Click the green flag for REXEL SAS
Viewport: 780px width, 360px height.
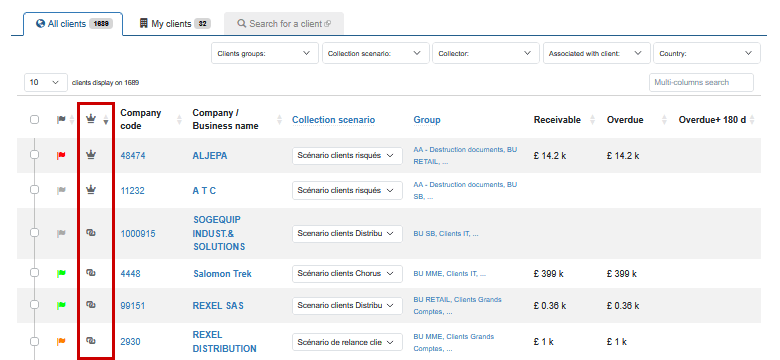pos(61,305)
